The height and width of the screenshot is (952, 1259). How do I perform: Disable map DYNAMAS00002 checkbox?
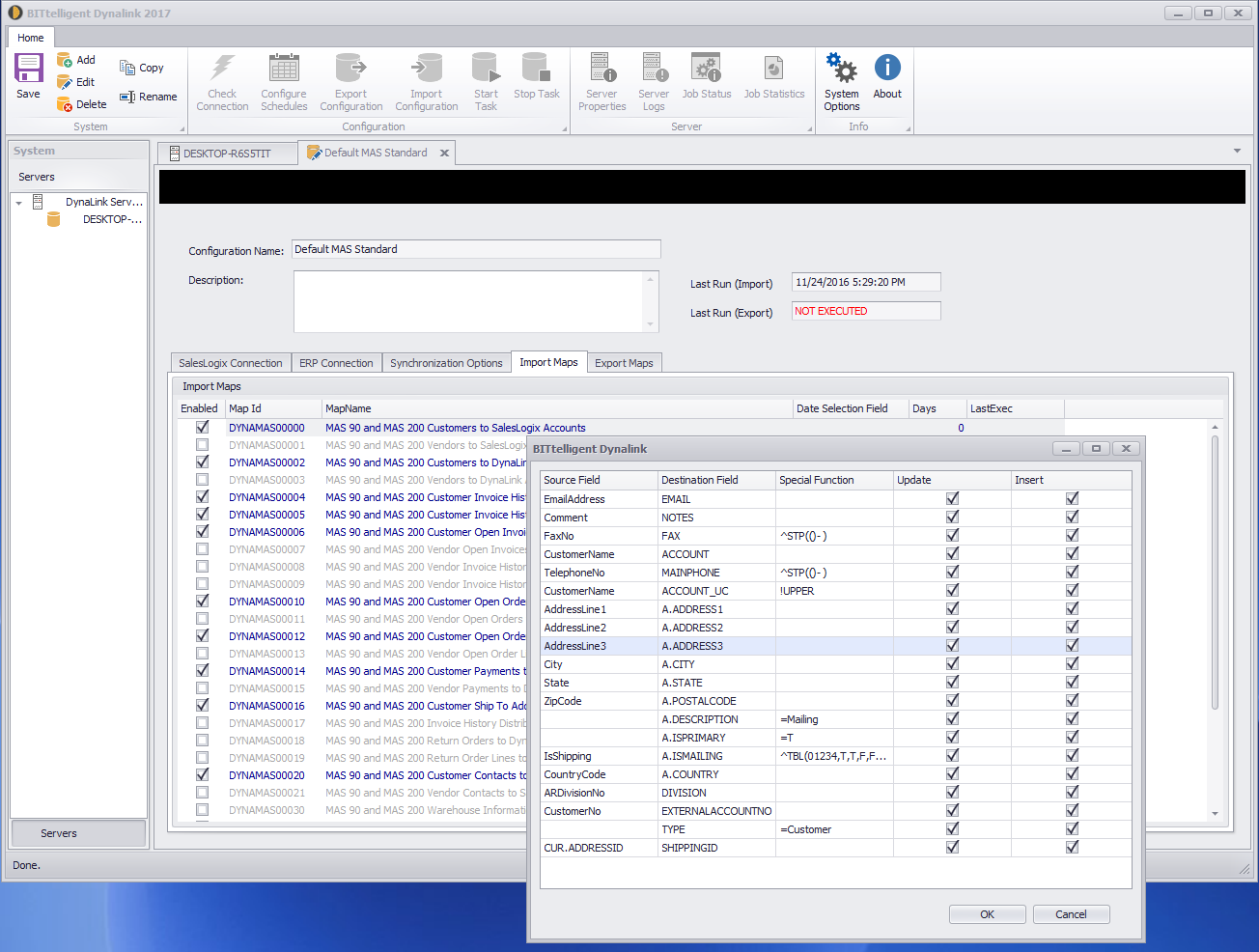(202, 462)
